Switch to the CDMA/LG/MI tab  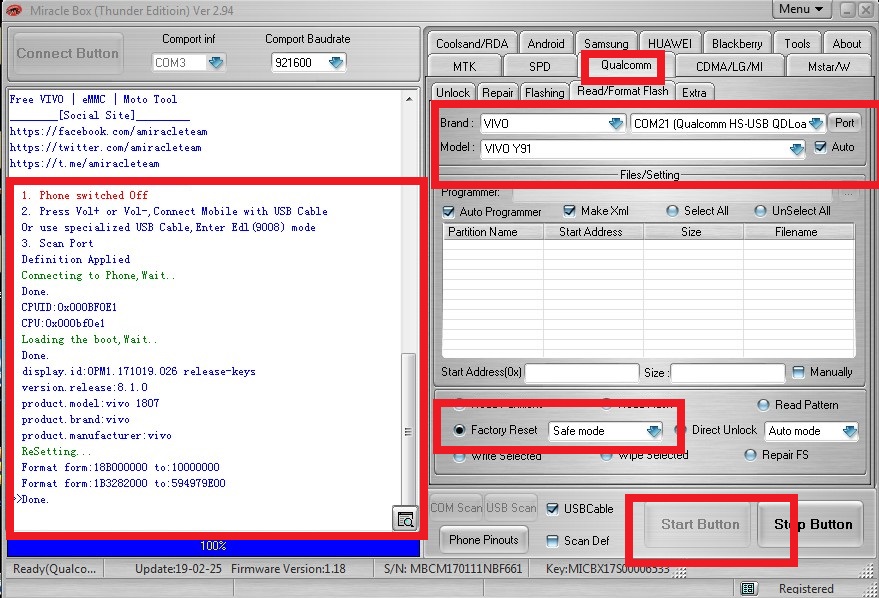[x=729, y=67]
